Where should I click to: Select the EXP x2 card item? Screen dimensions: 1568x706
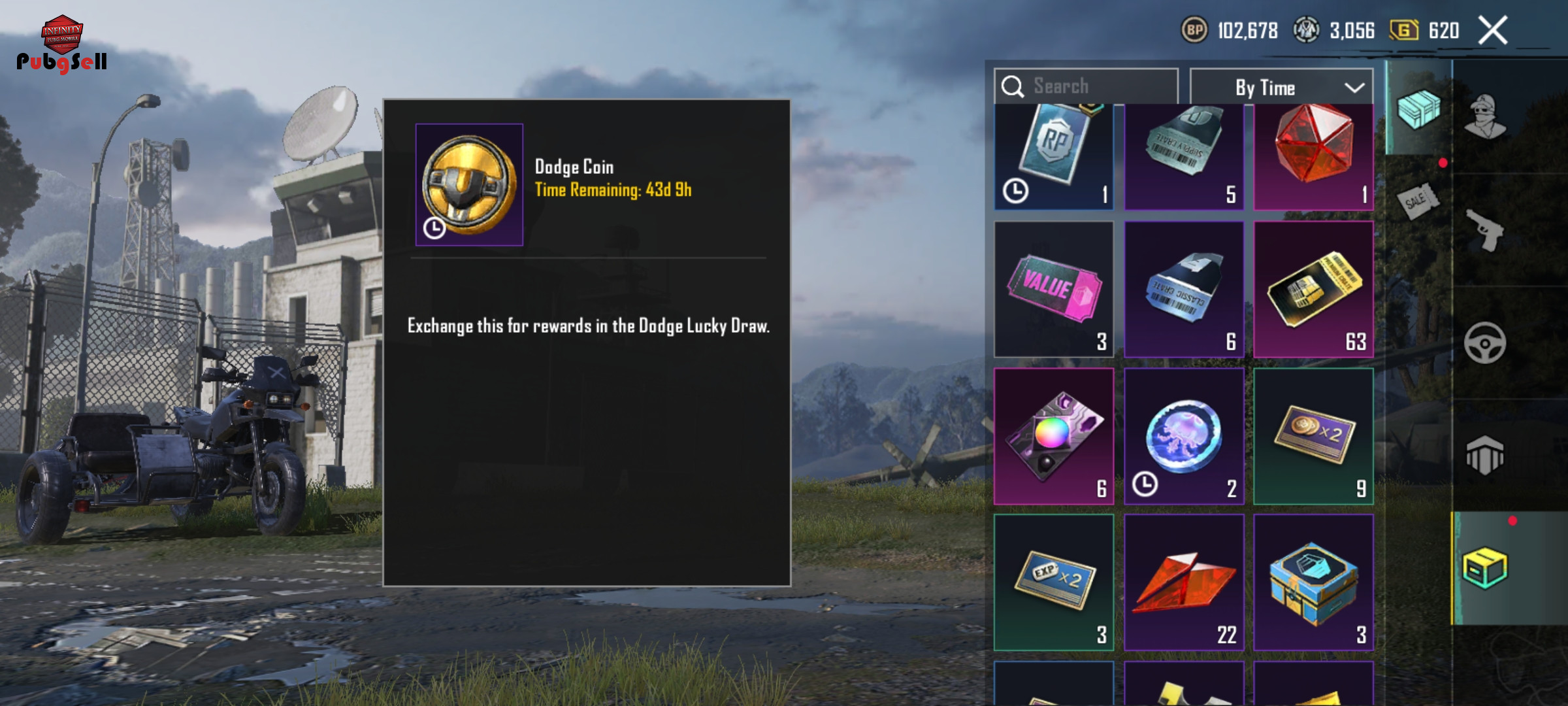point(1054,582)
